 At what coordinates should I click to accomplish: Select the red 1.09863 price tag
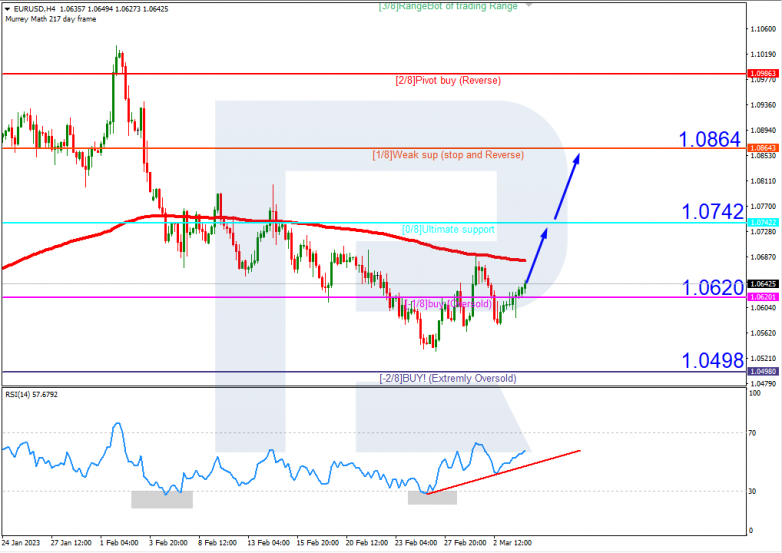pos(762,73)
